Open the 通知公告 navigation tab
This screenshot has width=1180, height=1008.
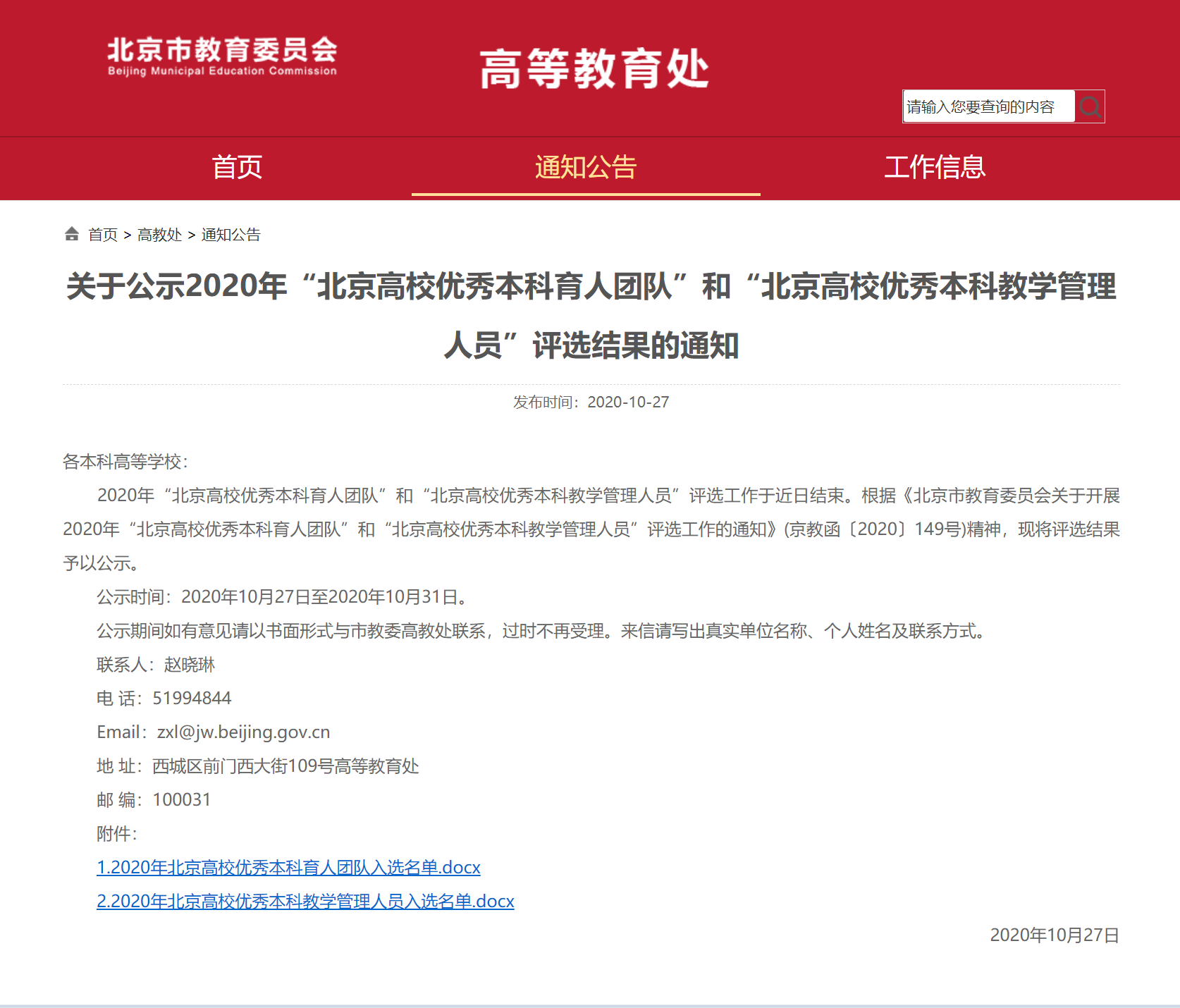coord(586,167)
